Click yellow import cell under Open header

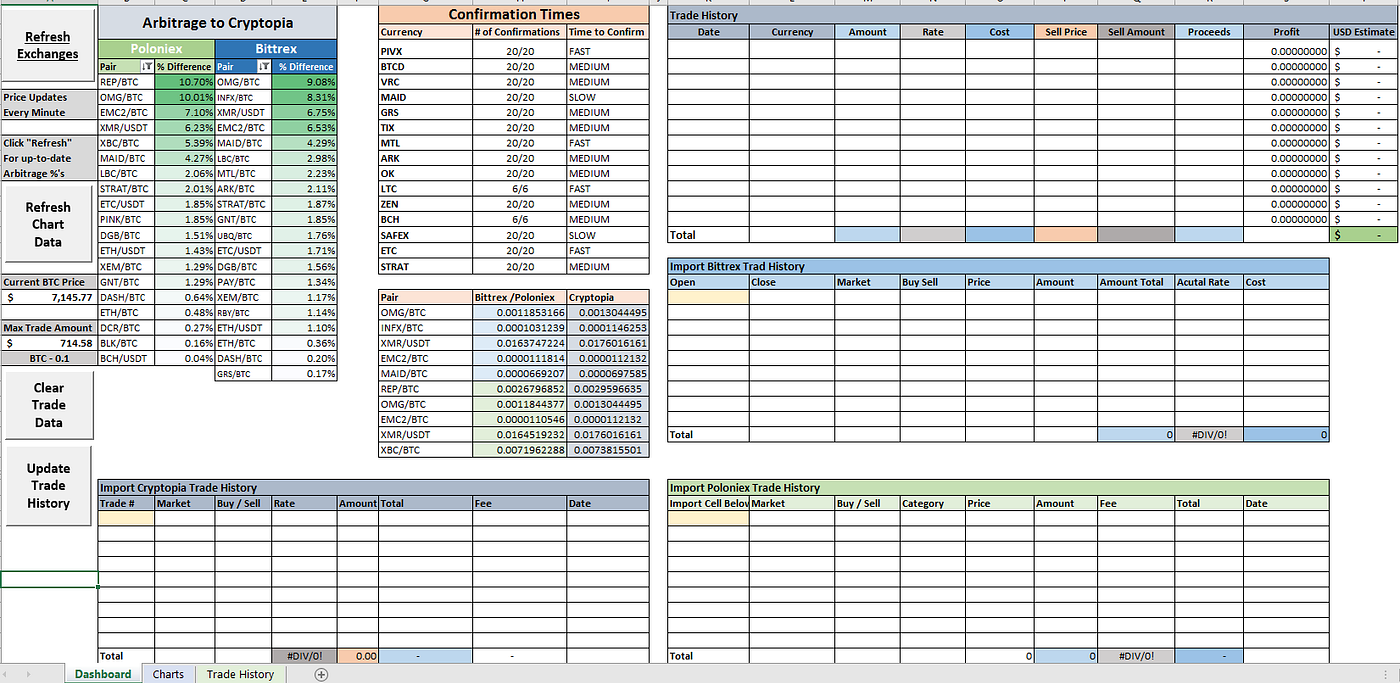tap(708, 297)
